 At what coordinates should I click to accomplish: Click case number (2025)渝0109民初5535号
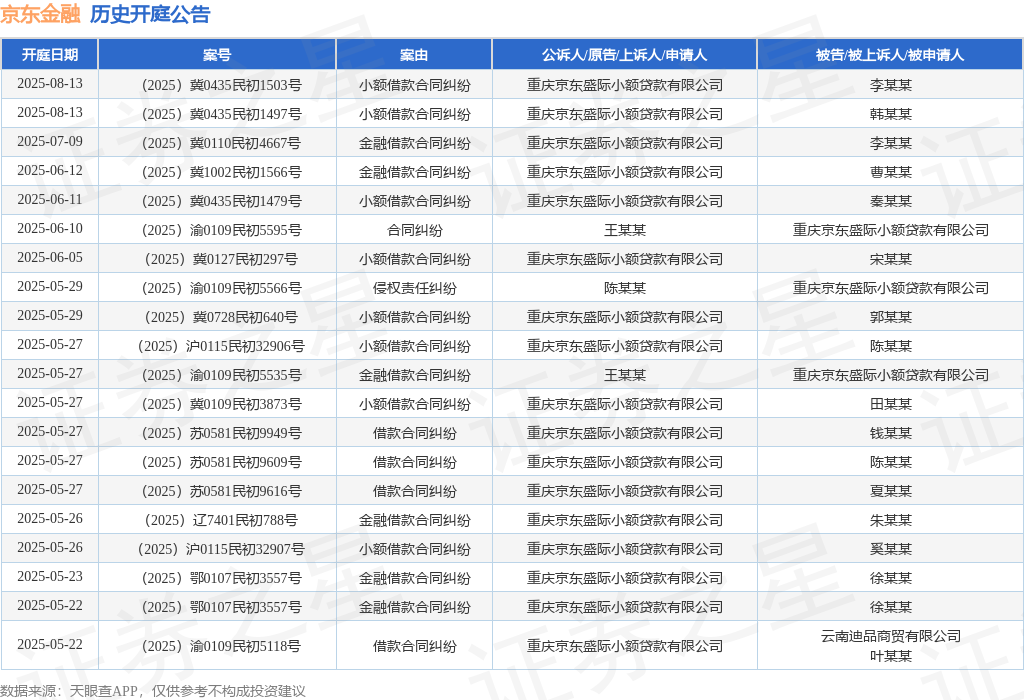221,375
